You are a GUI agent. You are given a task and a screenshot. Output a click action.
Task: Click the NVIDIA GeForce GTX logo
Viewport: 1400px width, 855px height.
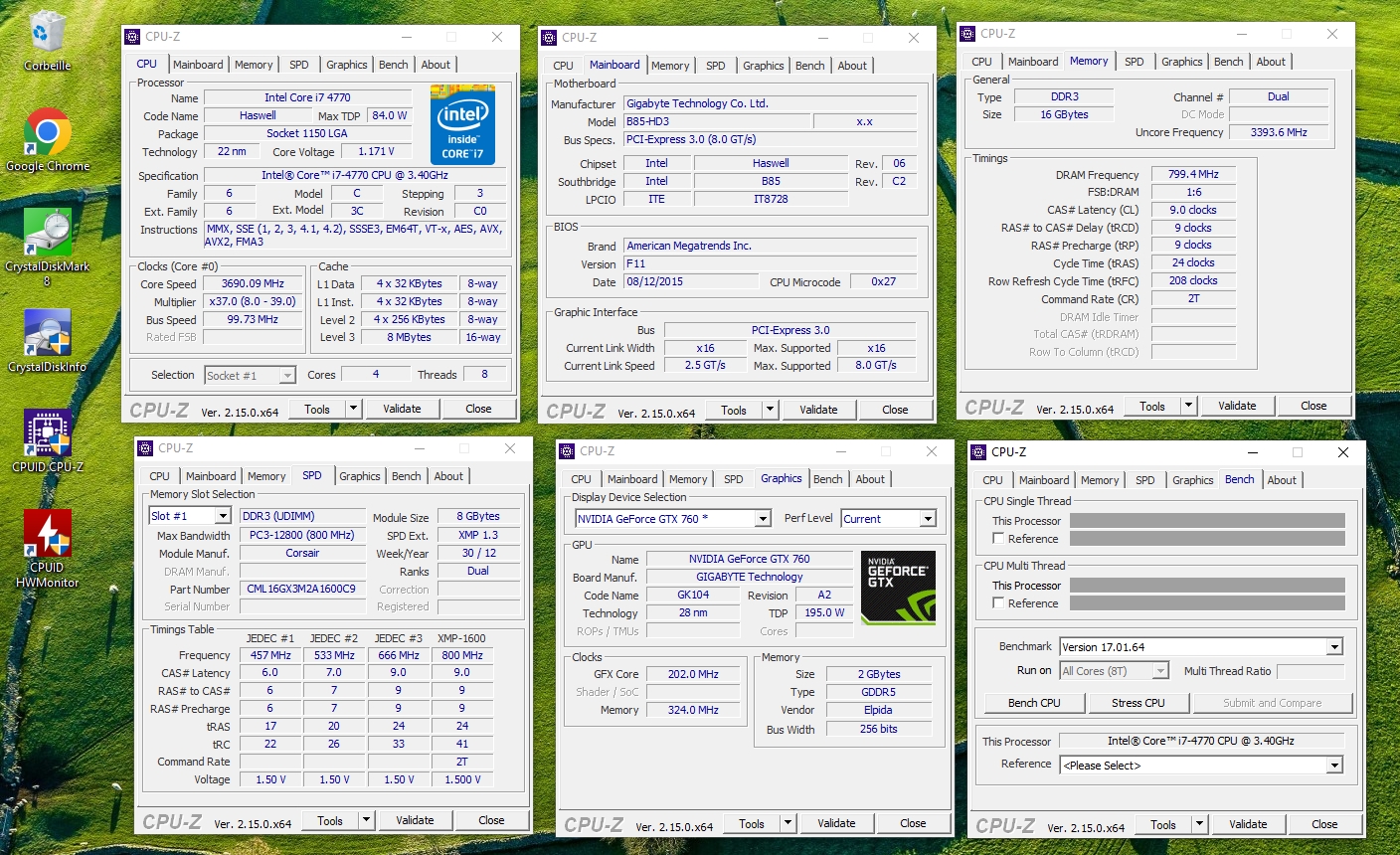pos(898,588)
